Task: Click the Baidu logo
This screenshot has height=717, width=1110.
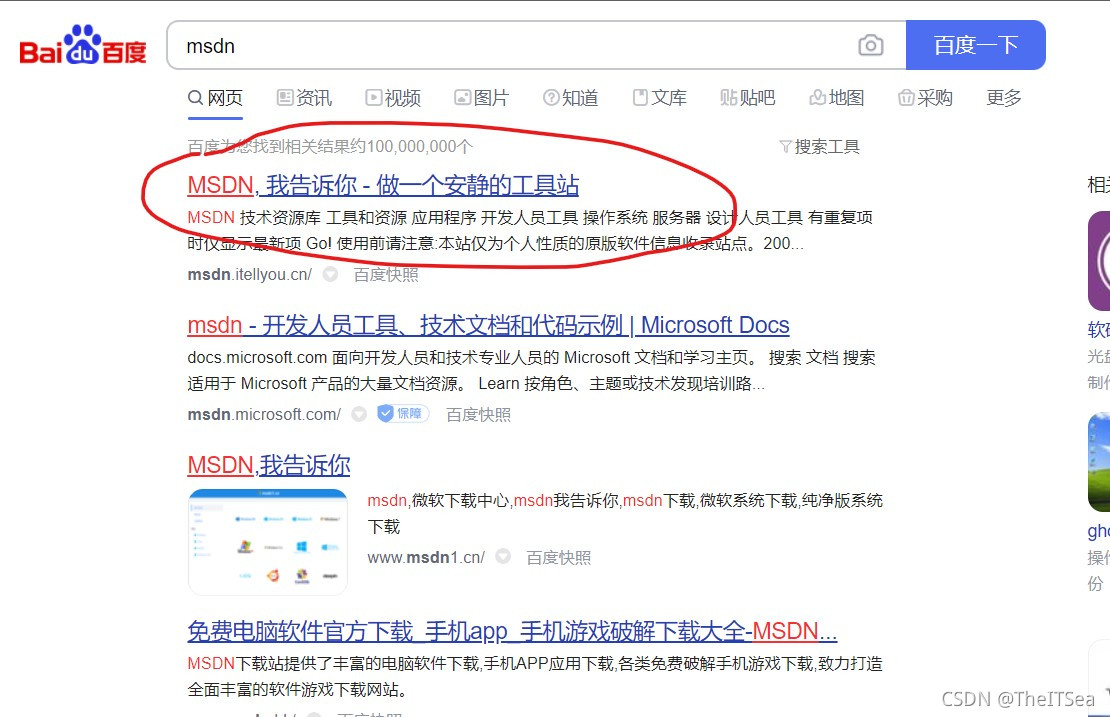Action: coord(83,45)
